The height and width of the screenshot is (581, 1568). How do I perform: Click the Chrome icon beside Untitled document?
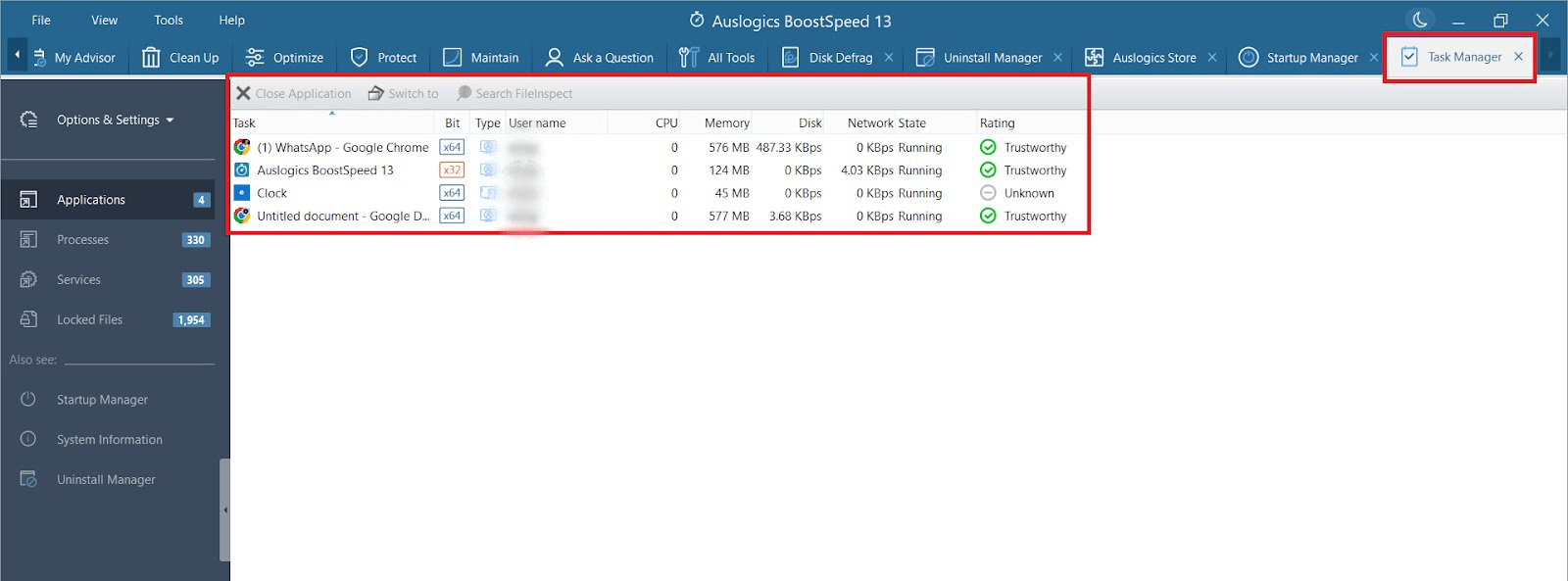point(242,216)
